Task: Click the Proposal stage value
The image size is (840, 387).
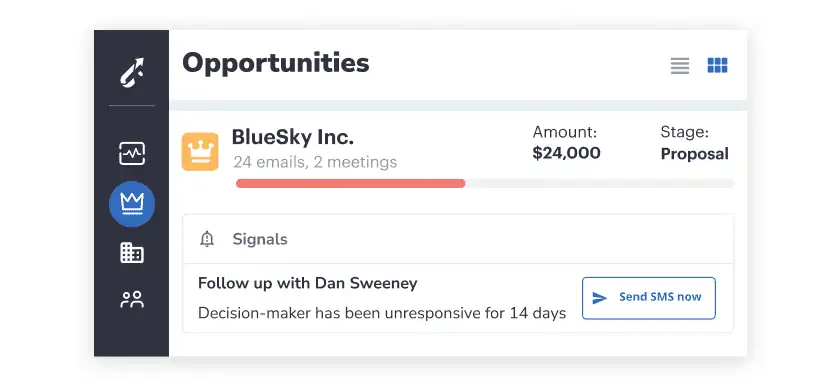Action: click(x=694, y=154)
